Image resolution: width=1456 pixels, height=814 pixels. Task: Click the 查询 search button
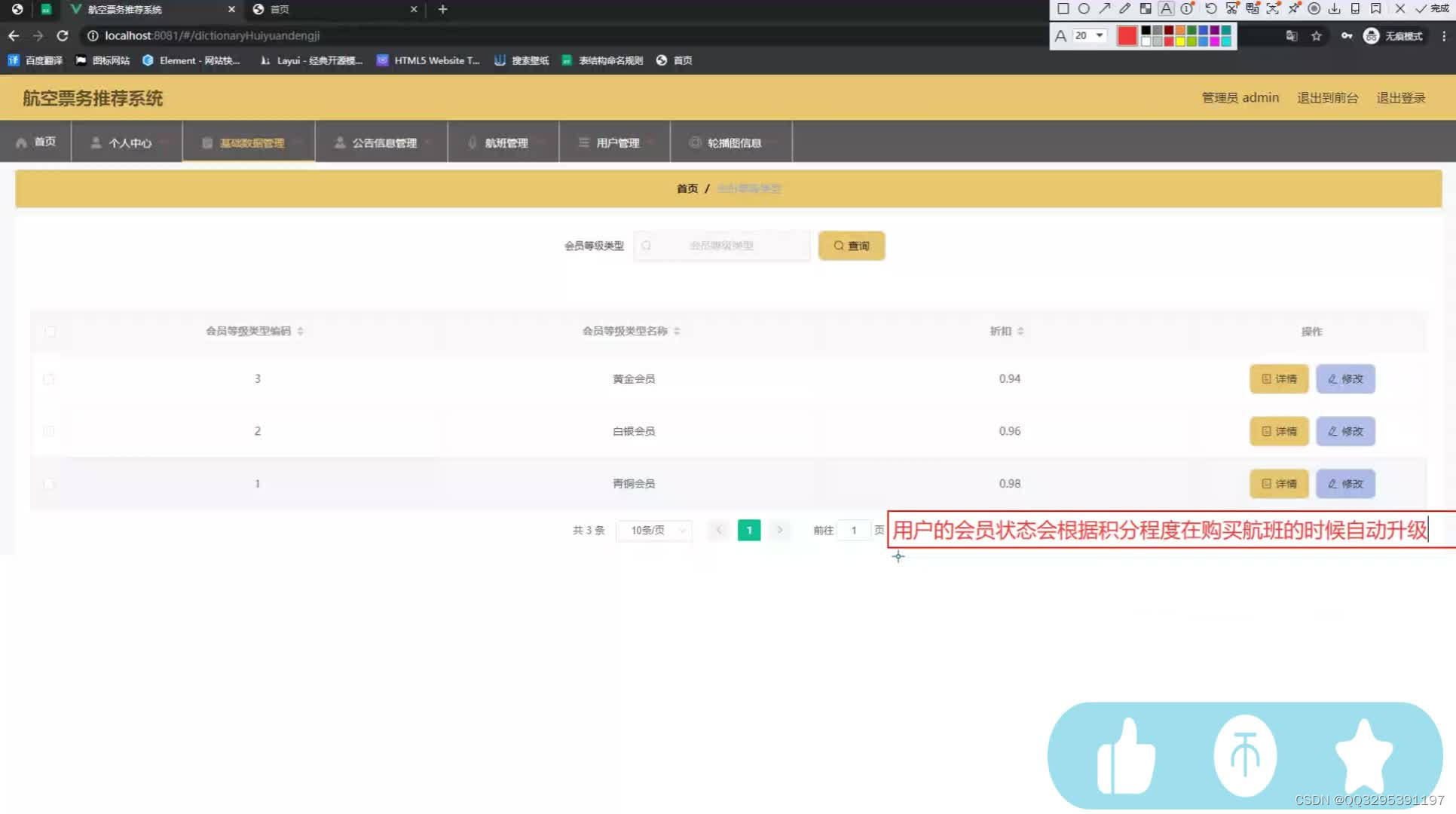[x=852, y=246]
